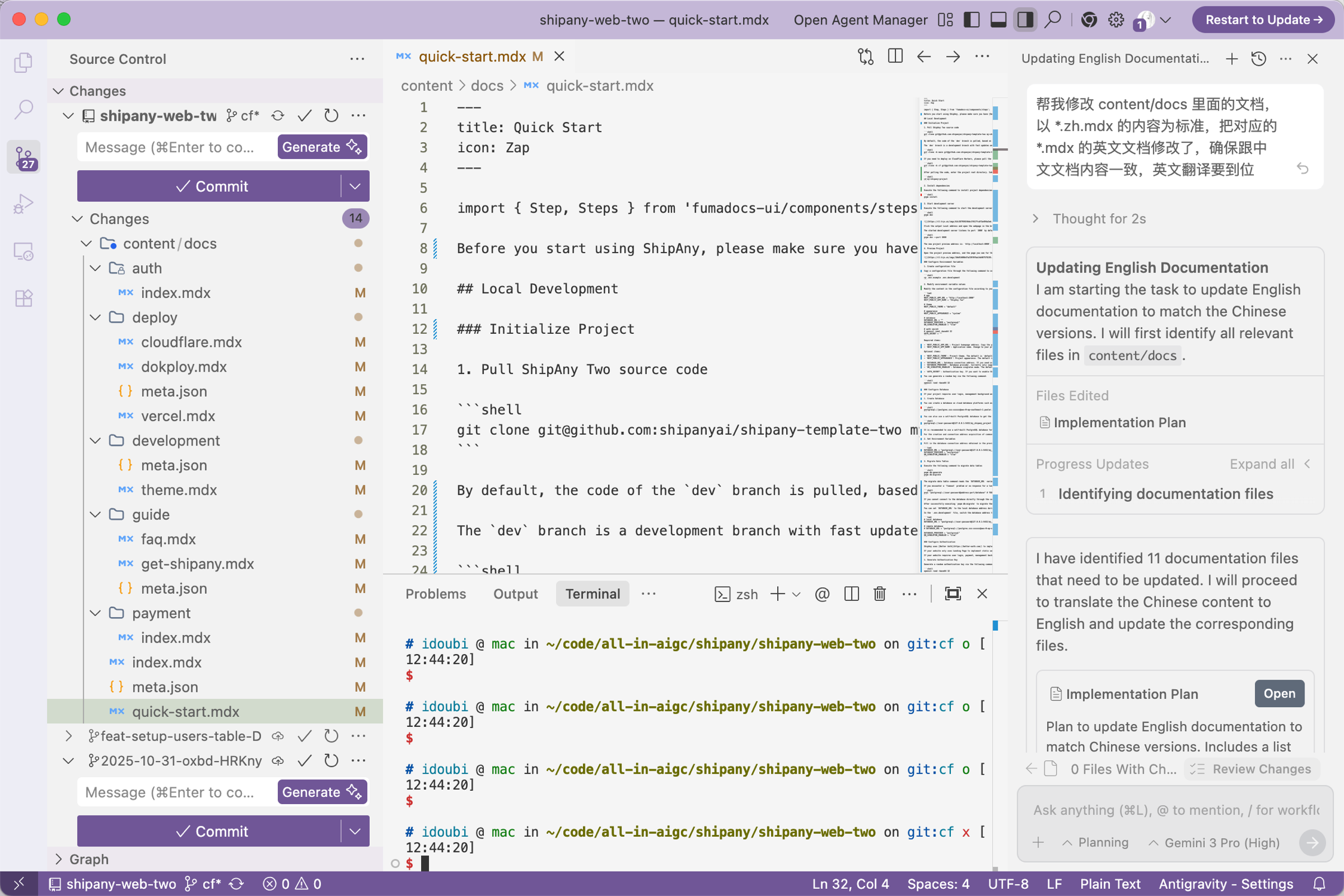Open the Extensions view icon
The image size is (1344, 896).
[23, 298]
